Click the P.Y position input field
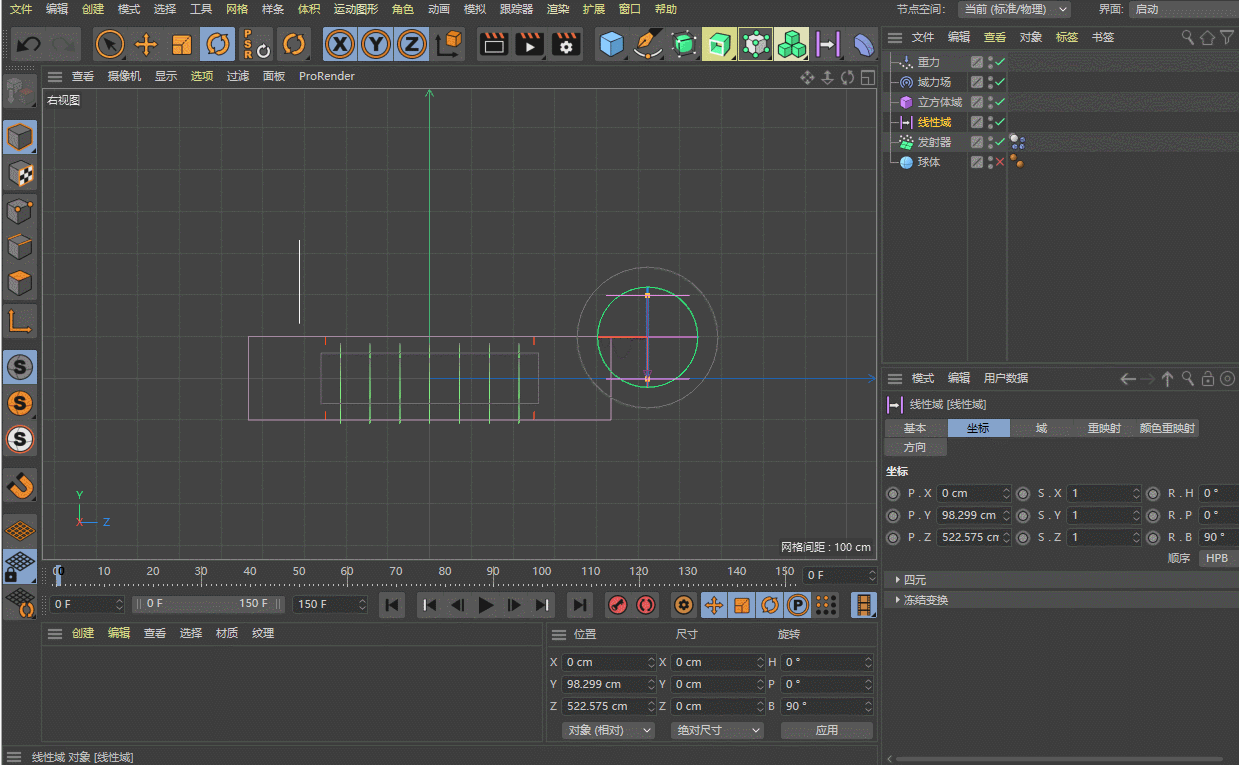 [968, 515]
